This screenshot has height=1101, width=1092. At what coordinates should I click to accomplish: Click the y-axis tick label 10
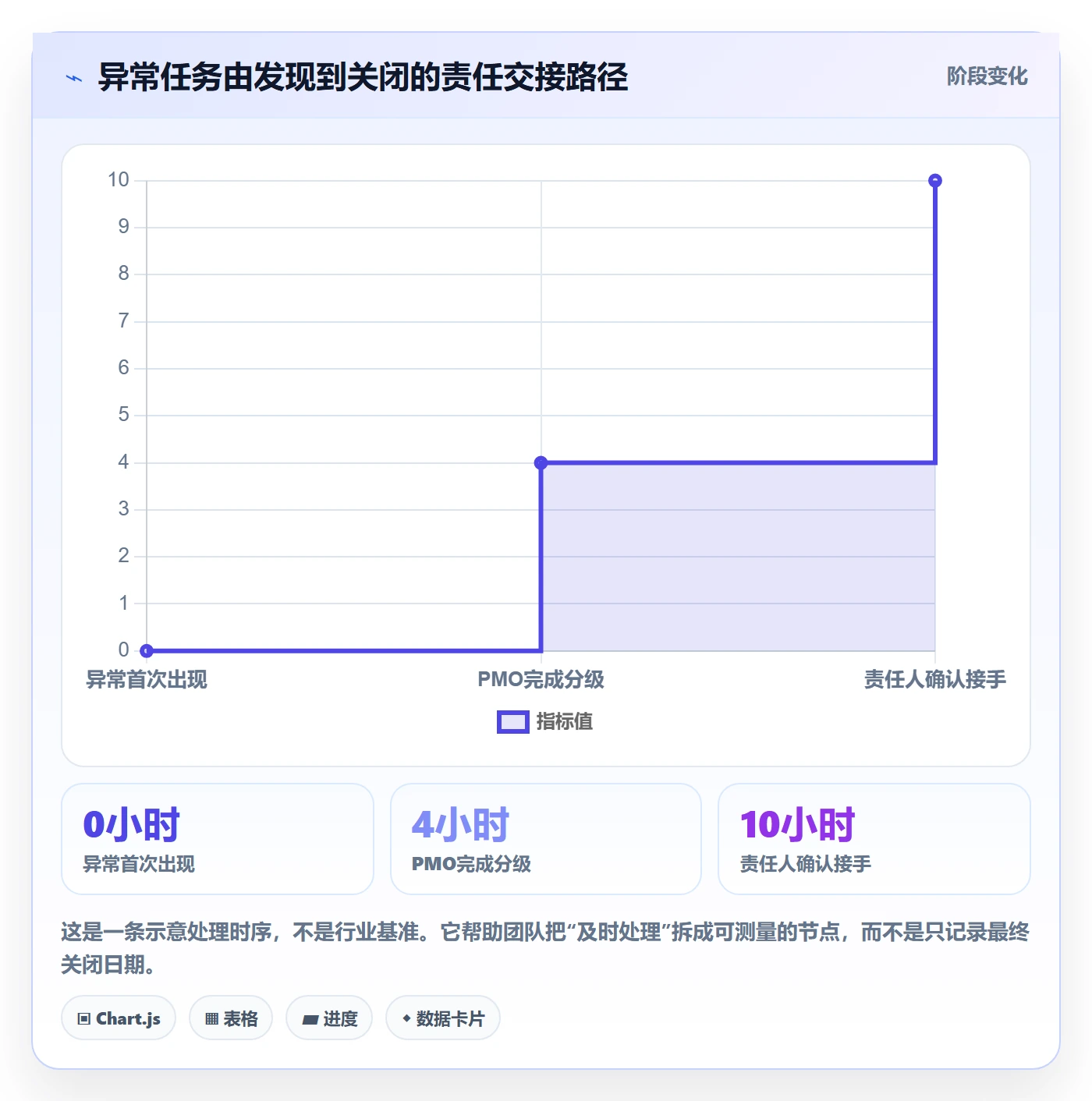pyautogui.click(x=119, y=180)
